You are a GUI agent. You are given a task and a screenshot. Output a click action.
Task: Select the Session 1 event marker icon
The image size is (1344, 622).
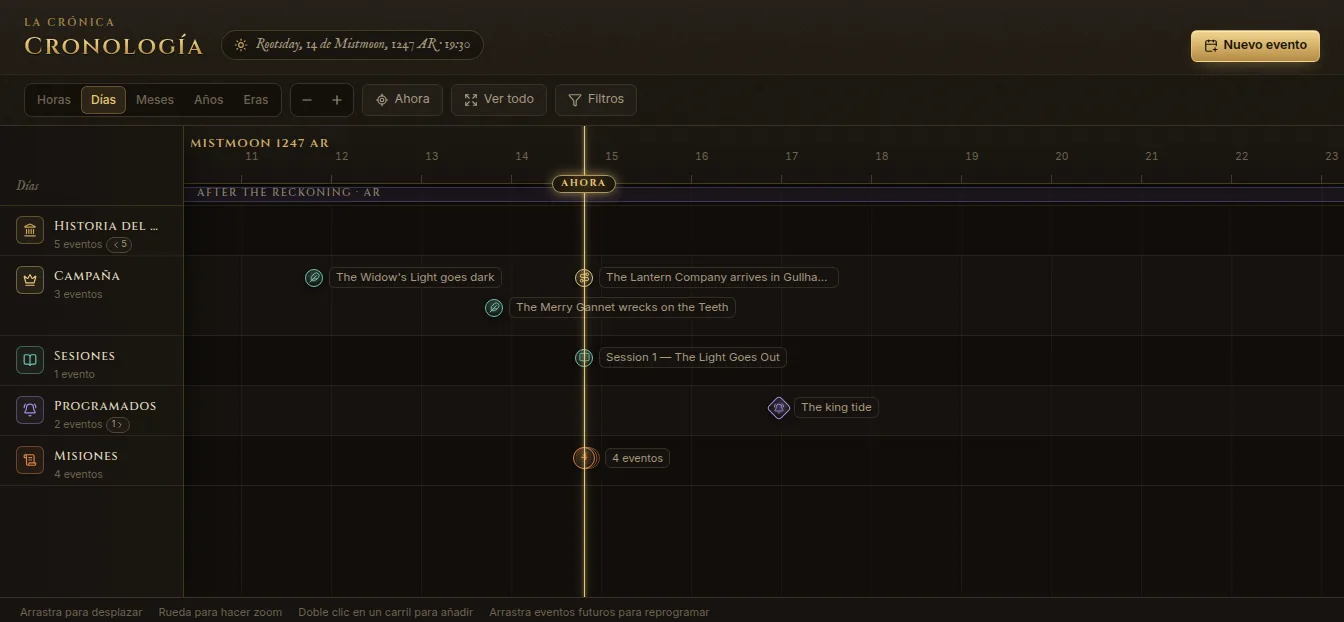tap(584, 358)
